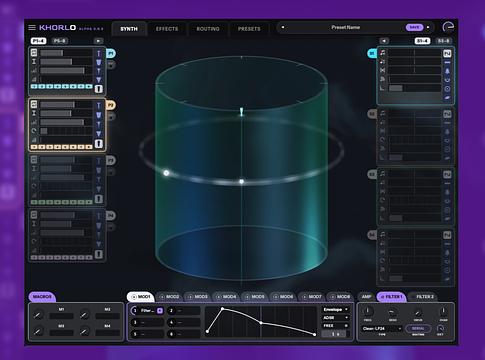Select the MOD5 tab
Image resolution: width=485 pixels, height=360 pixels.
pos(254,296)
